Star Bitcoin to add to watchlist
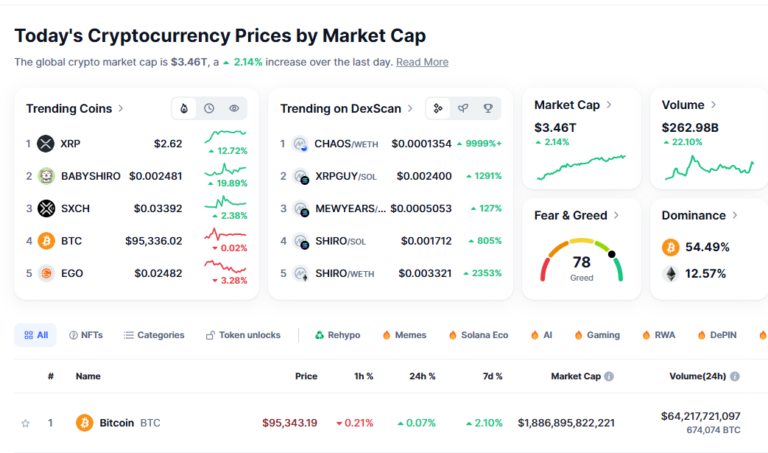This screenshot has width=768, height=453. [x=26, y=423]
